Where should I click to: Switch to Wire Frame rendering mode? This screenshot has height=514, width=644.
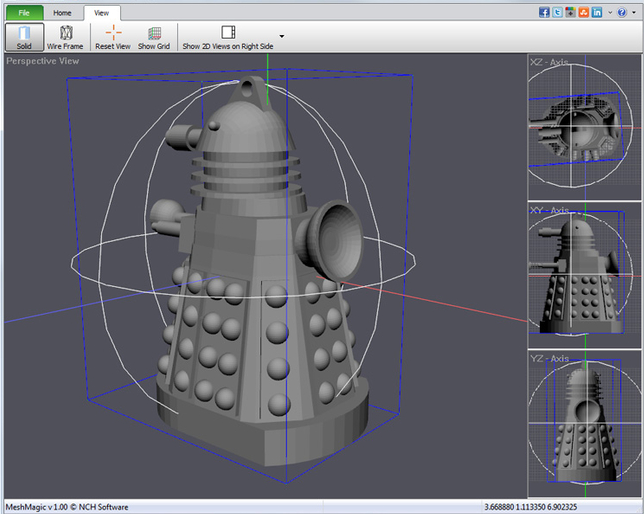click(x=65, y=37)
